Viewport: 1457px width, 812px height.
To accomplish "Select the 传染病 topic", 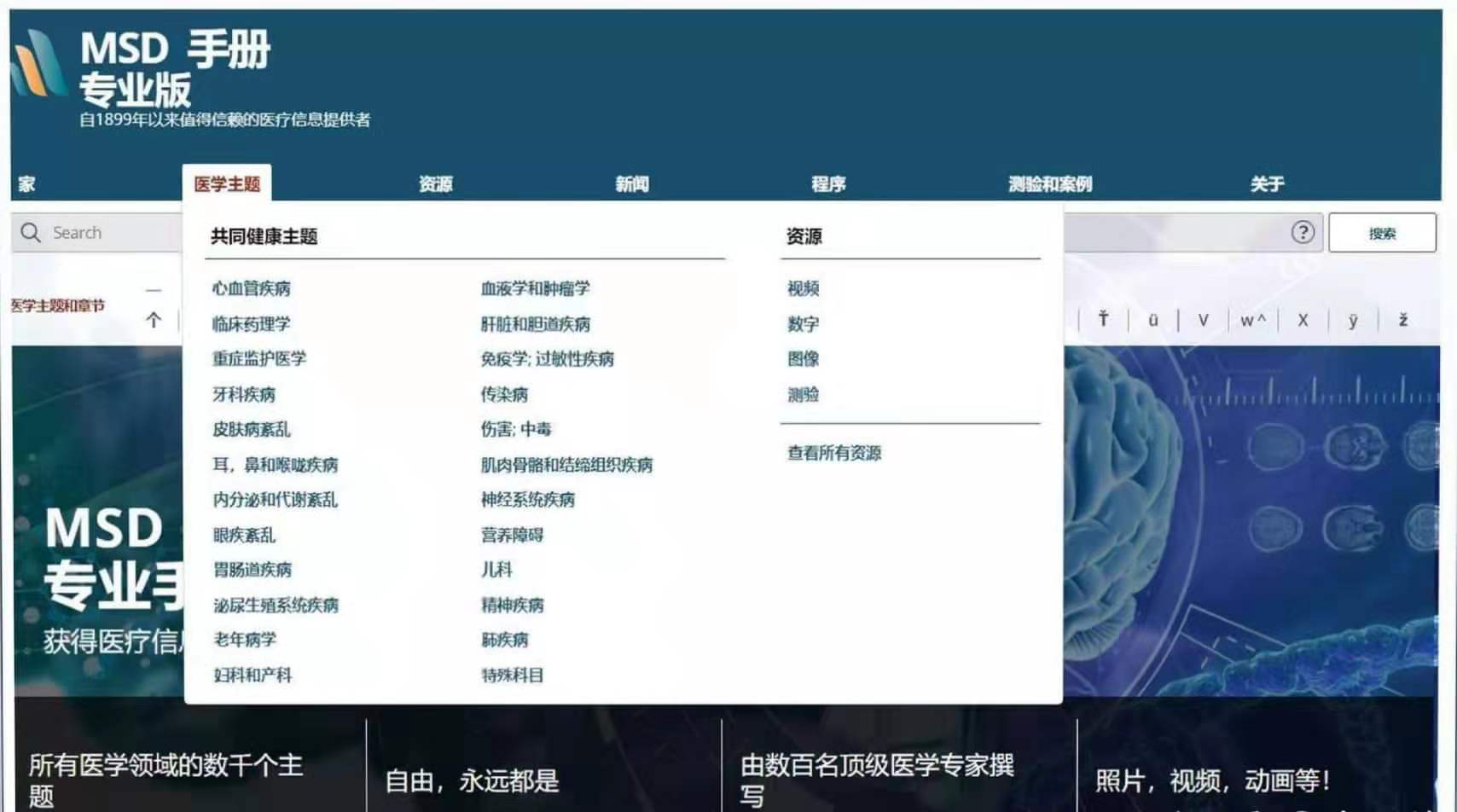I will [x=503, y=394].
